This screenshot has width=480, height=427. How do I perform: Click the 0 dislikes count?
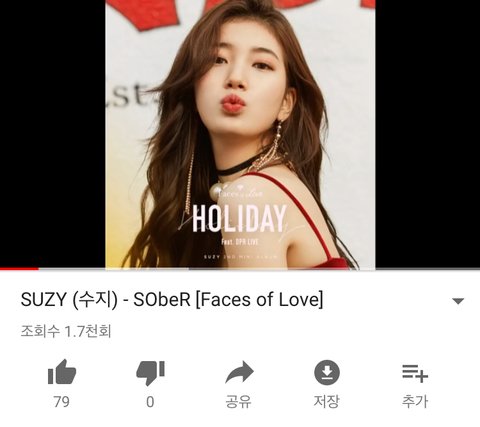click(150, 402)
